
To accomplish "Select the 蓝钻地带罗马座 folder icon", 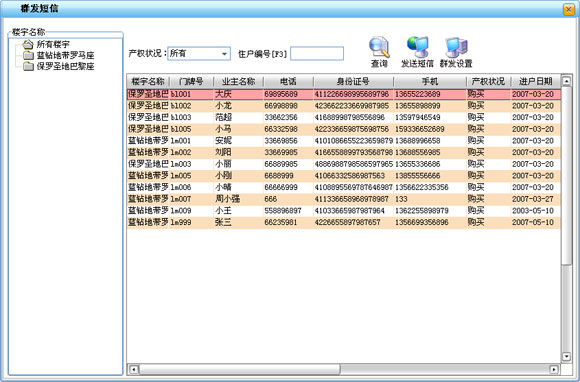I will tap(28, 55).
